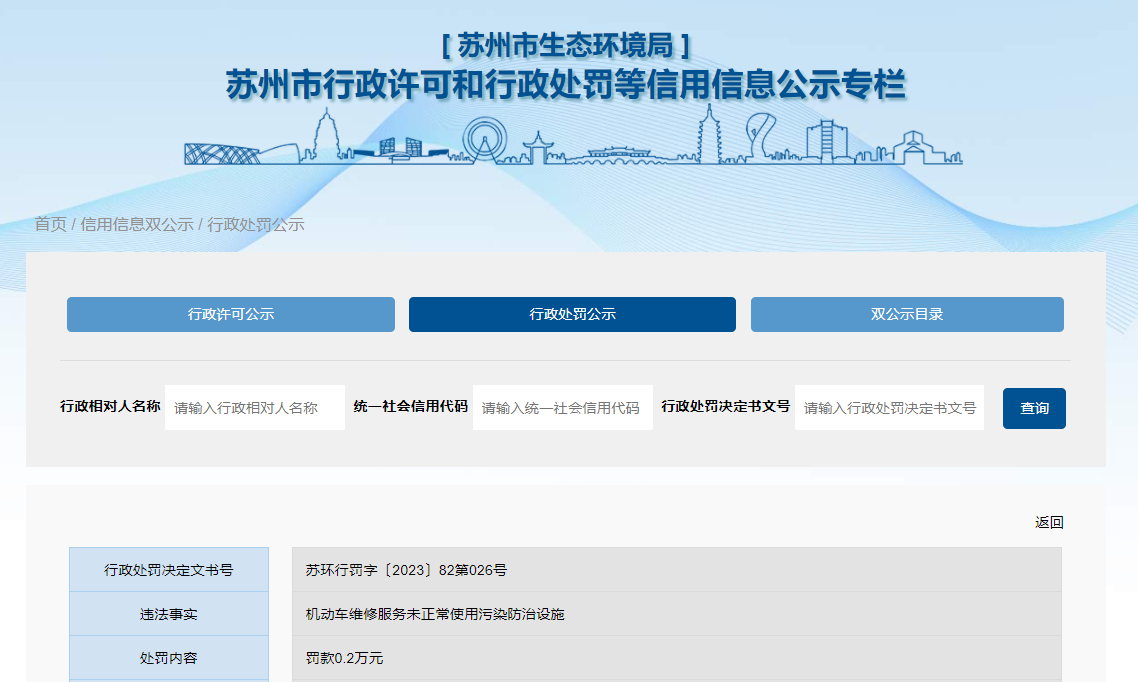This screenshot has height=682, width=1138.
Task: Click the 处罚内容 row label
Action: pyautogui.click(x=168, y=658)
